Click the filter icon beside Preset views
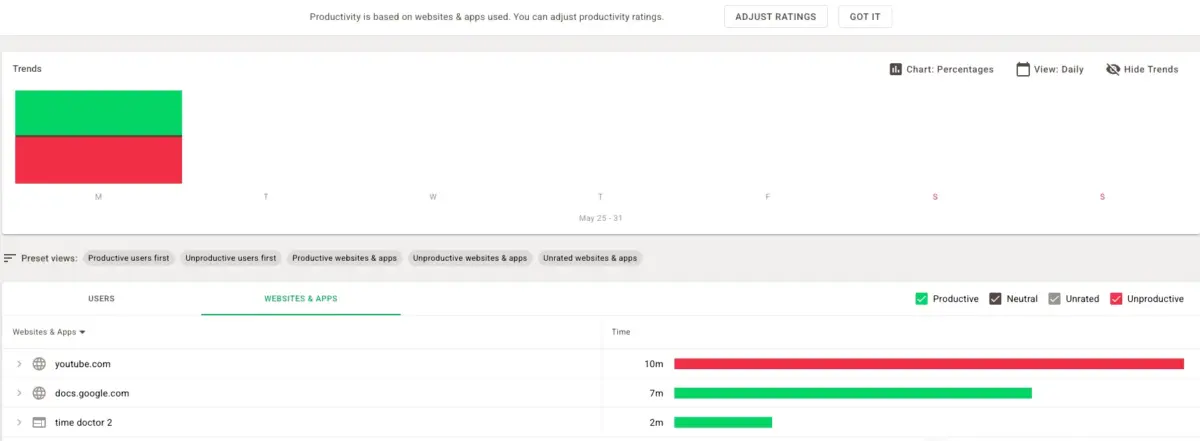Viewport: 1200px width, 441px height. click(10, 258)
